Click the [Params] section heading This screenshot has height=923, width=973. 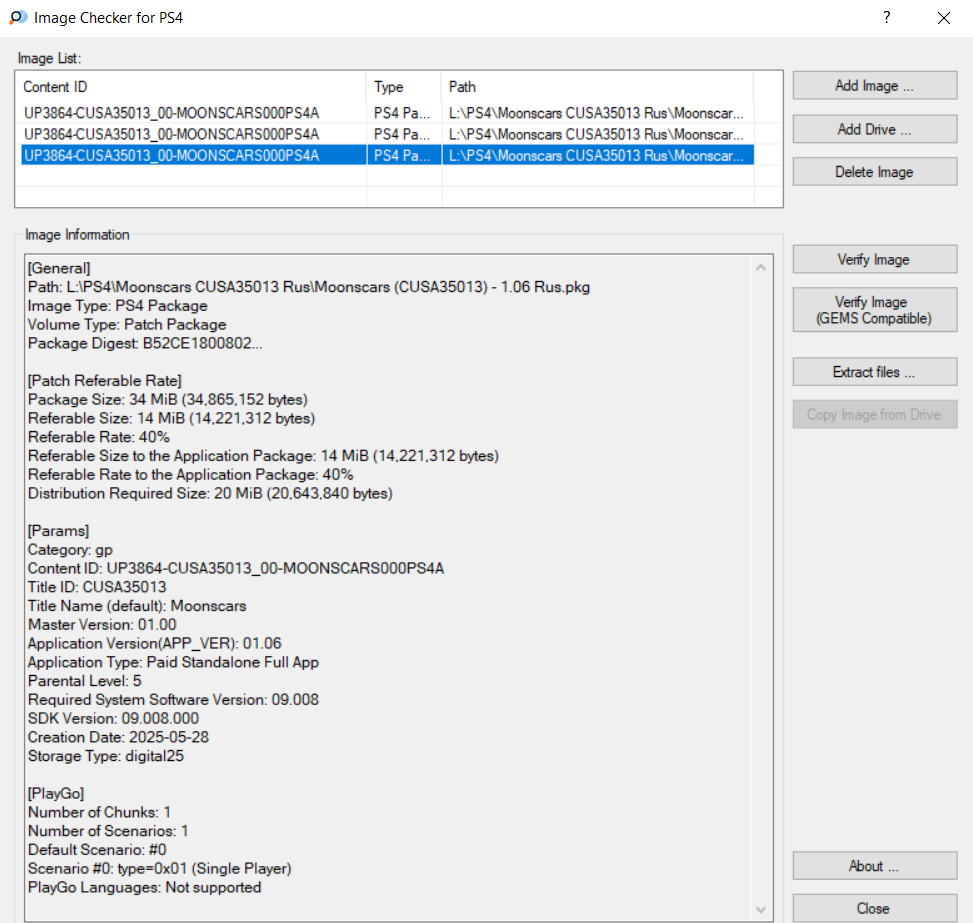tap(58, 531)
